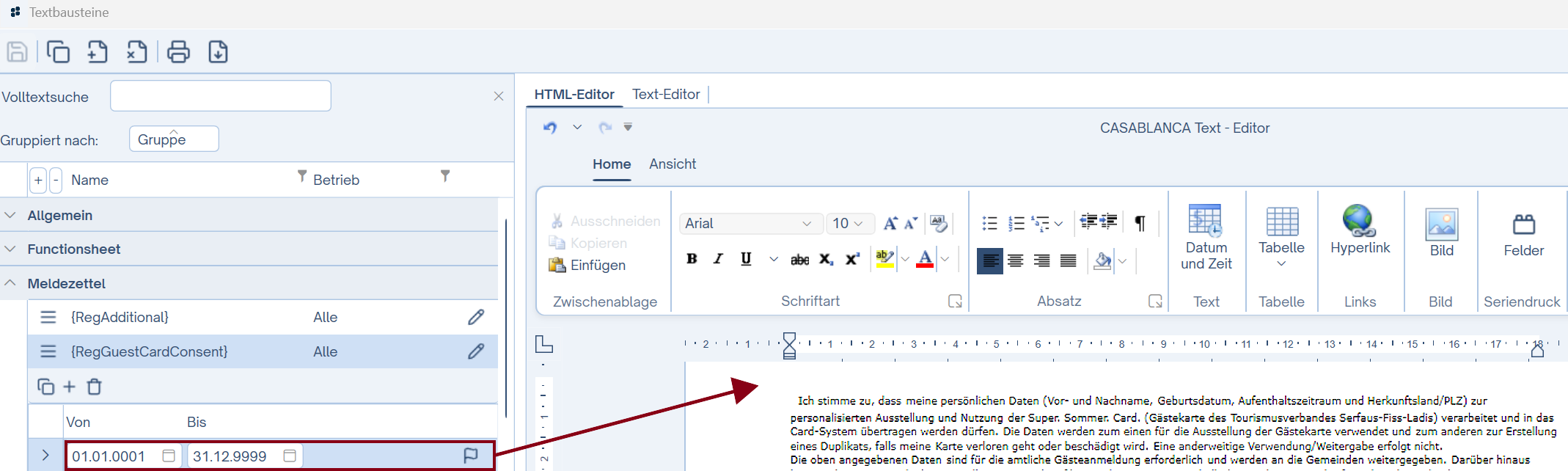Image resolution: width=1568 pixels, height=471 pixels.
Task: Insert a bulleted list
Action: point(989,223)
